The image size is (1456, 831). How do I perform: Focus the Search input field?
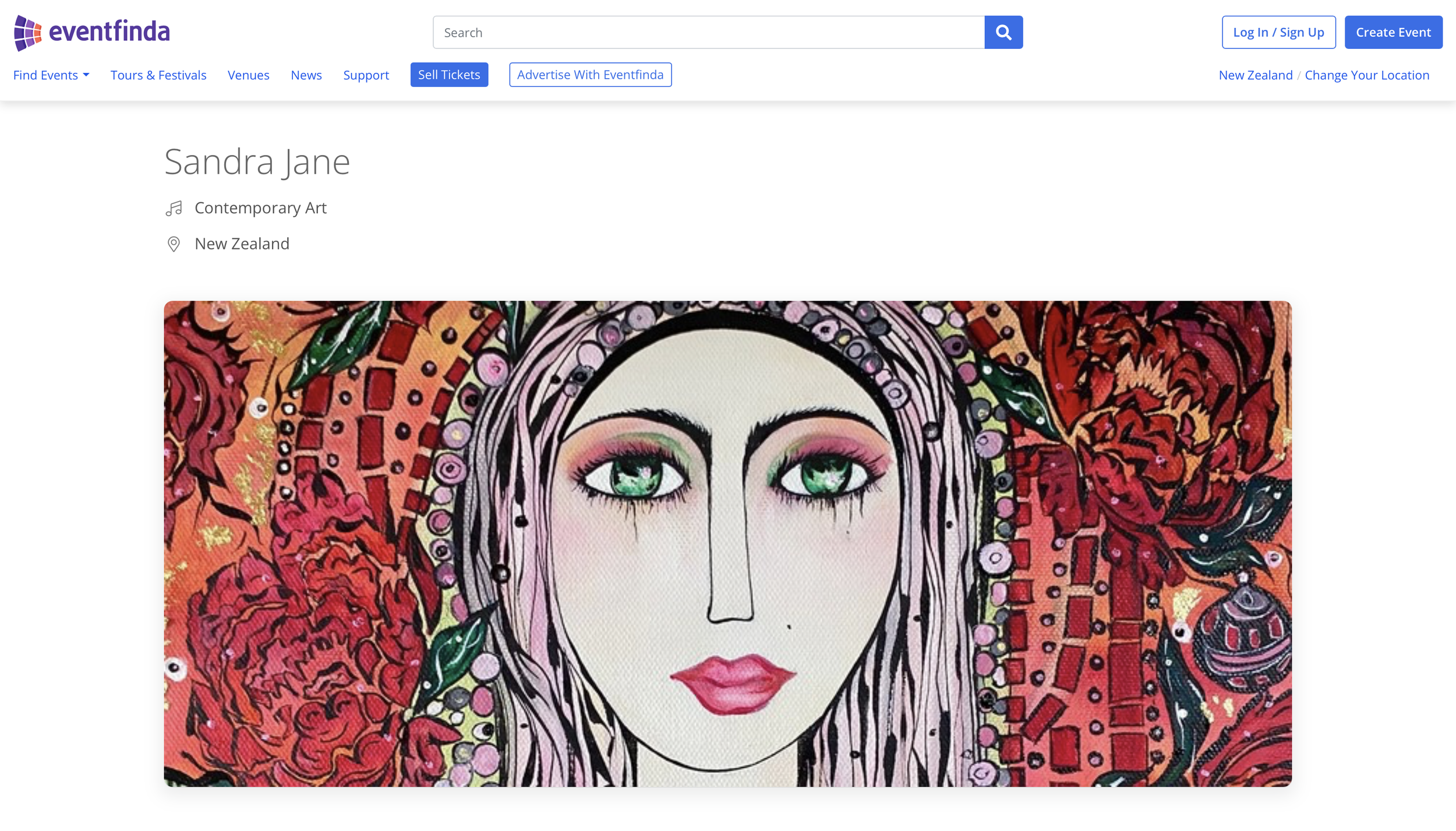(x=709, y=32)
